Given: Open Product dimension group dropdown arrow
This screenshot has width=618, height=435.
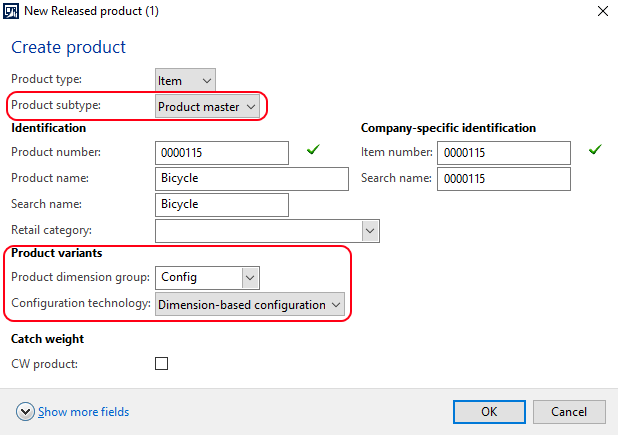Looking at the screenshot, I should (250, 278).
